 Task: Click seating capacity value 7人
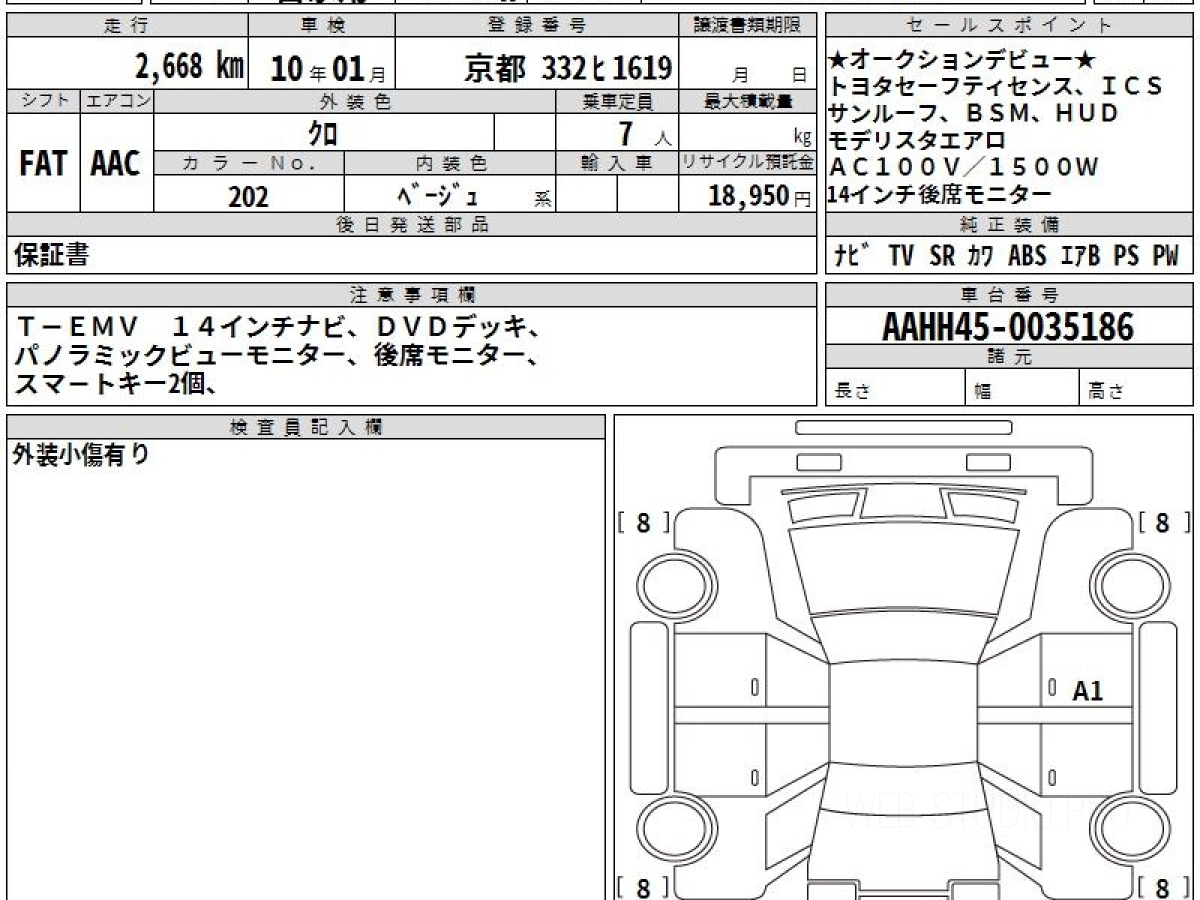pyautogui.click(x=646, y=133)
